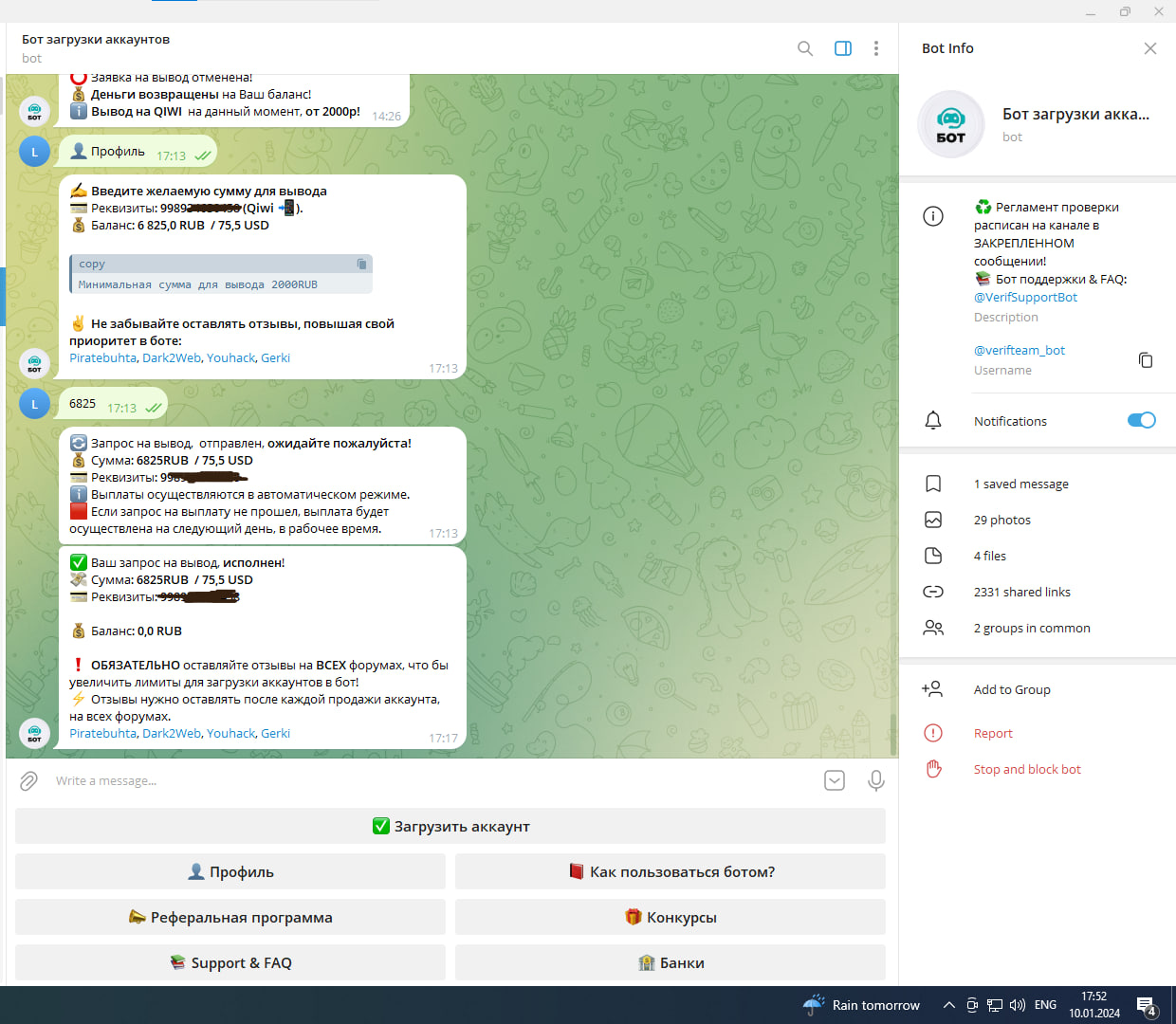Disable the Notifications switch
This screenshot has width=1176, height=1024.
click(x=1141, y=420)
